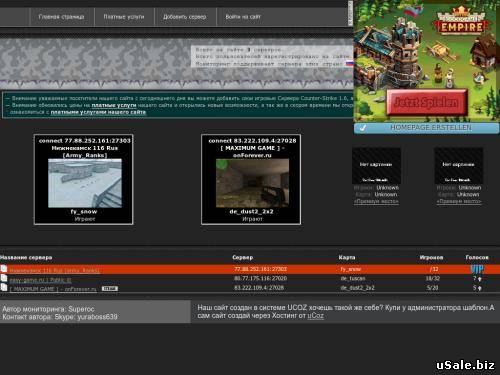Click the Empire game logo in ad
The width and height of the screenshot is (500, 375).
(x=461, y=21)
